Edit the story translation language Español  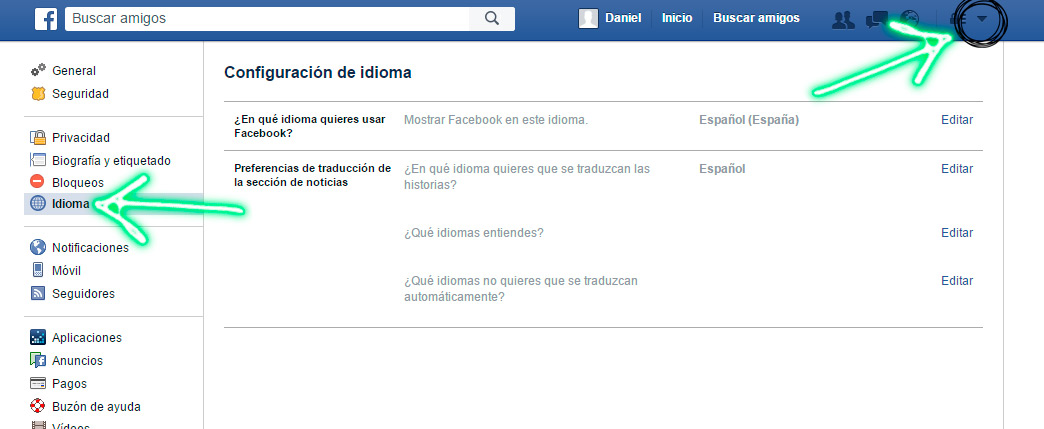point(957,169)
